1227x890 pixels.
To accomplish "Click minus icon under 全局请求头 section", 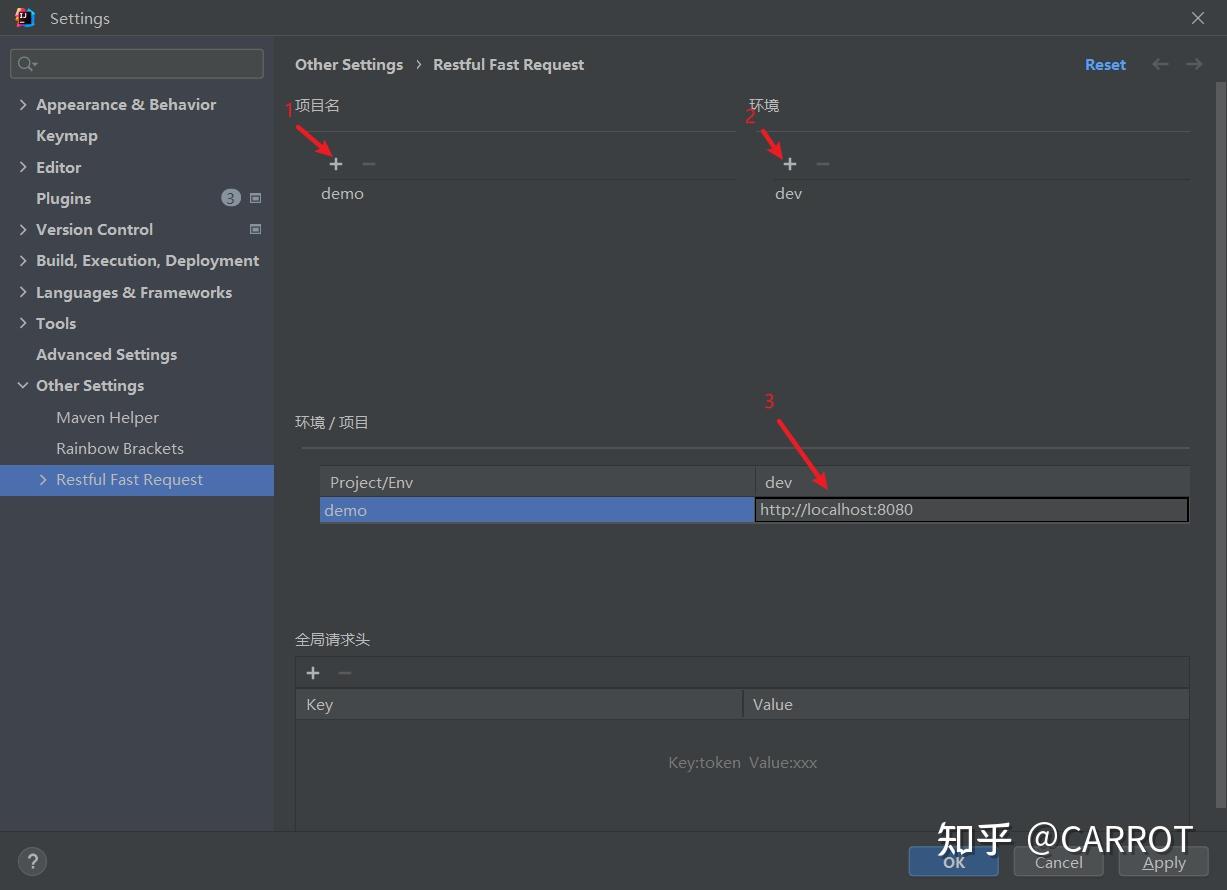I will [344, 672].
